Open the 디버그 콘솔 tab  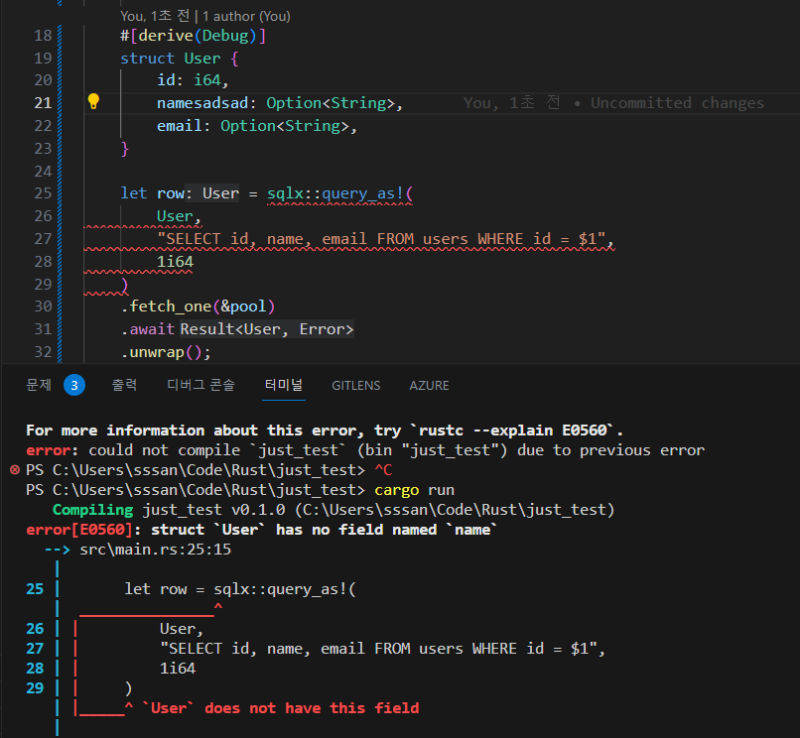click(x=201, y=385)
